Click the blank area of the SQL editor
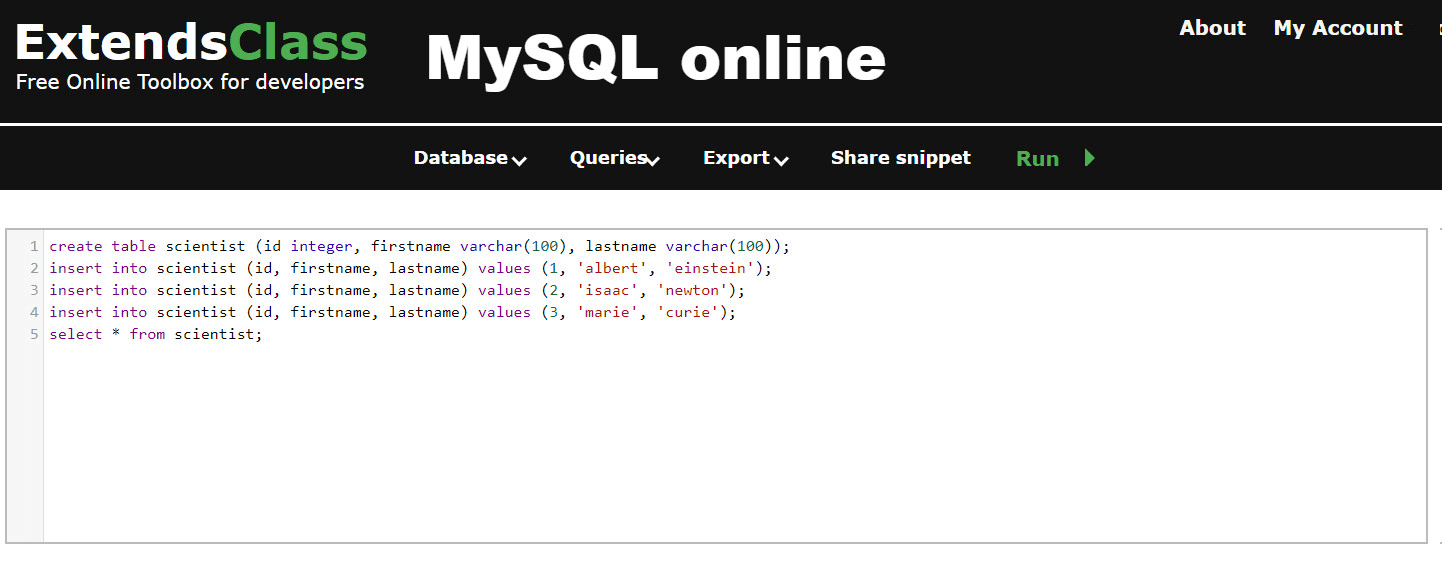Screen dimensions: 1442x562 735,445
